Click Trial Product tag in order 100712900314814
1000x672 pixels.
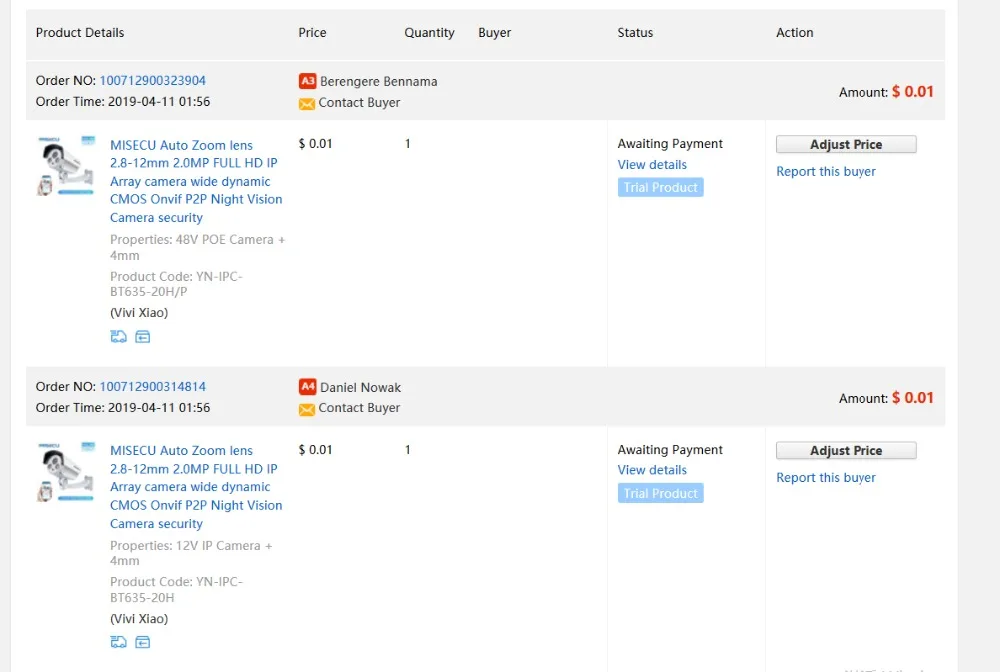click(660, 493)
